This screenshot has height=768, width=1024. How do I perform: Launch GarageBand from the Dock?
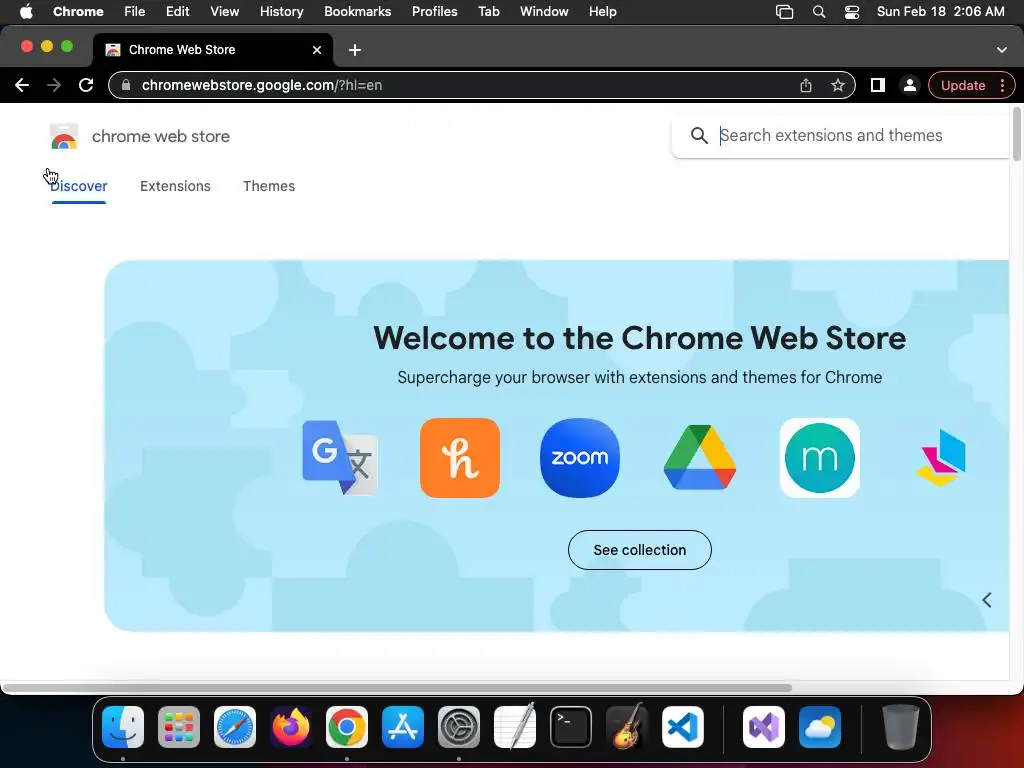coord(627,726)
